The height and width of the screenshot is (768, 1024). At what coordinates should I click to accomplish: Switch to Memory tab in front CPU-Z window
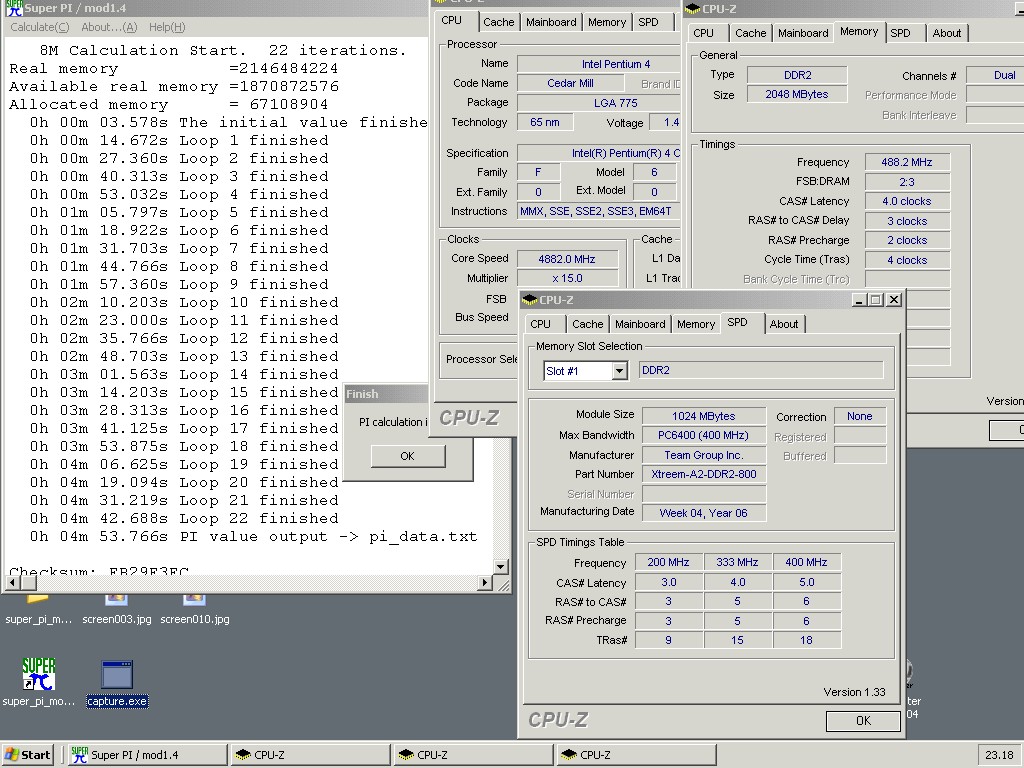[696, 324]
